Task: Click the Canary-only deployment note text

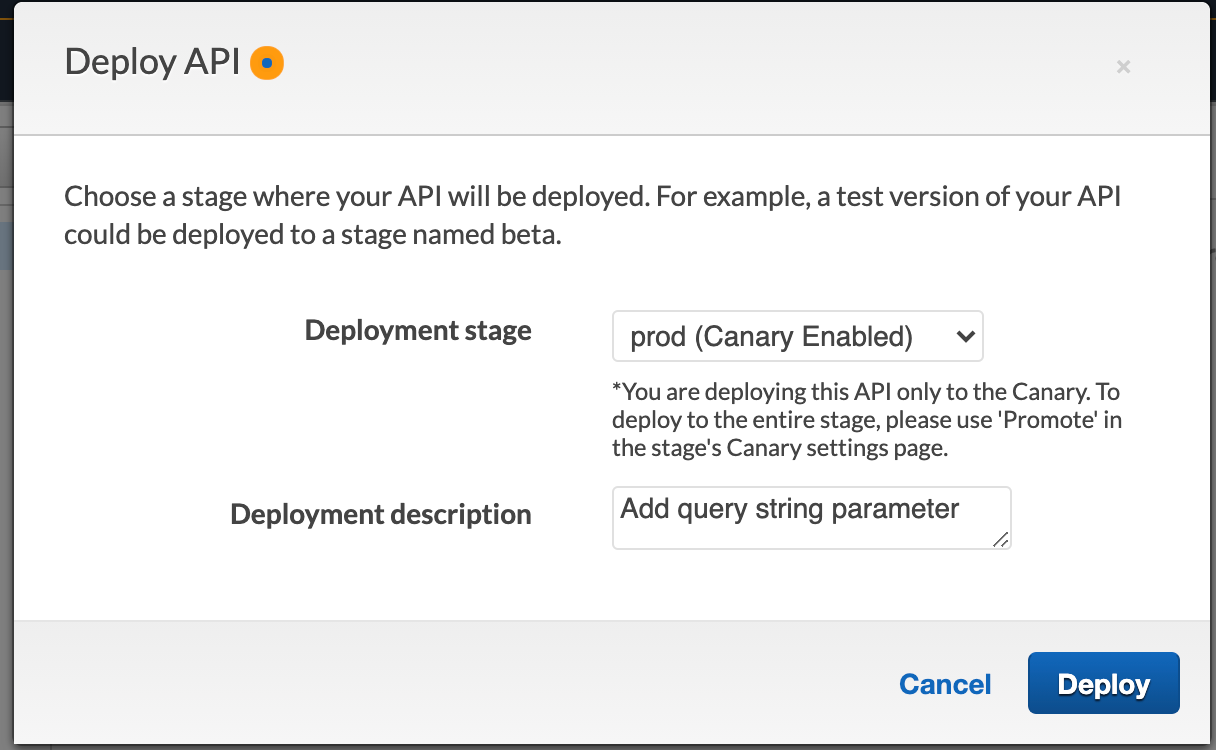Action: (866, 420)
